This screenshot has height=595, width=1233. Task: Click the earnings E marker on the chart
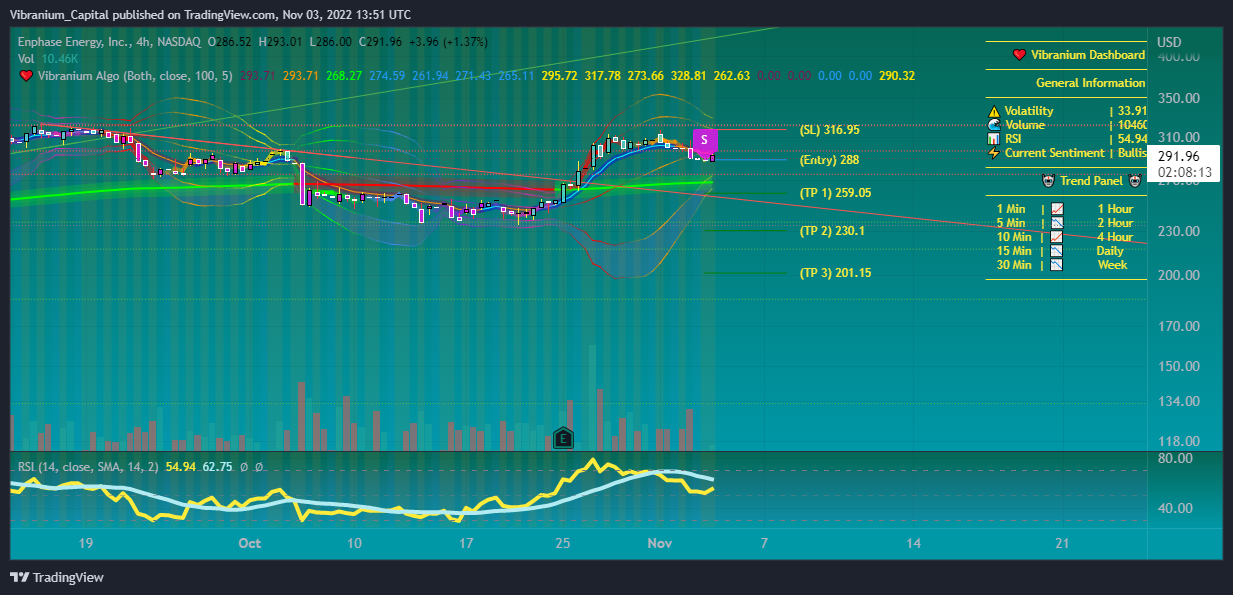tap(564, 438)
